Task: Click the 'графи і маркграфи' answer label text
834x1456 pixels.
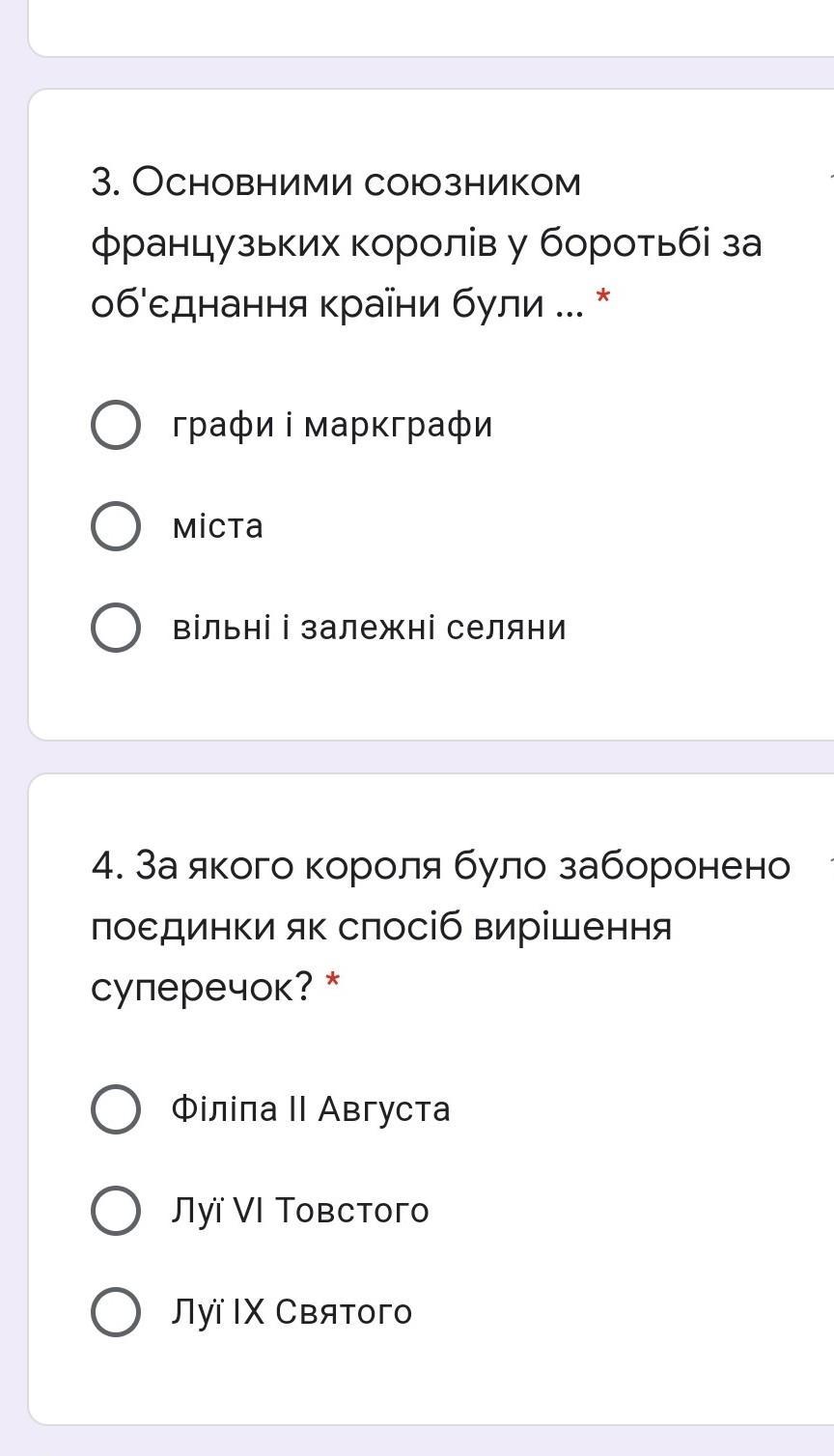Action: [x=332, y=425]
